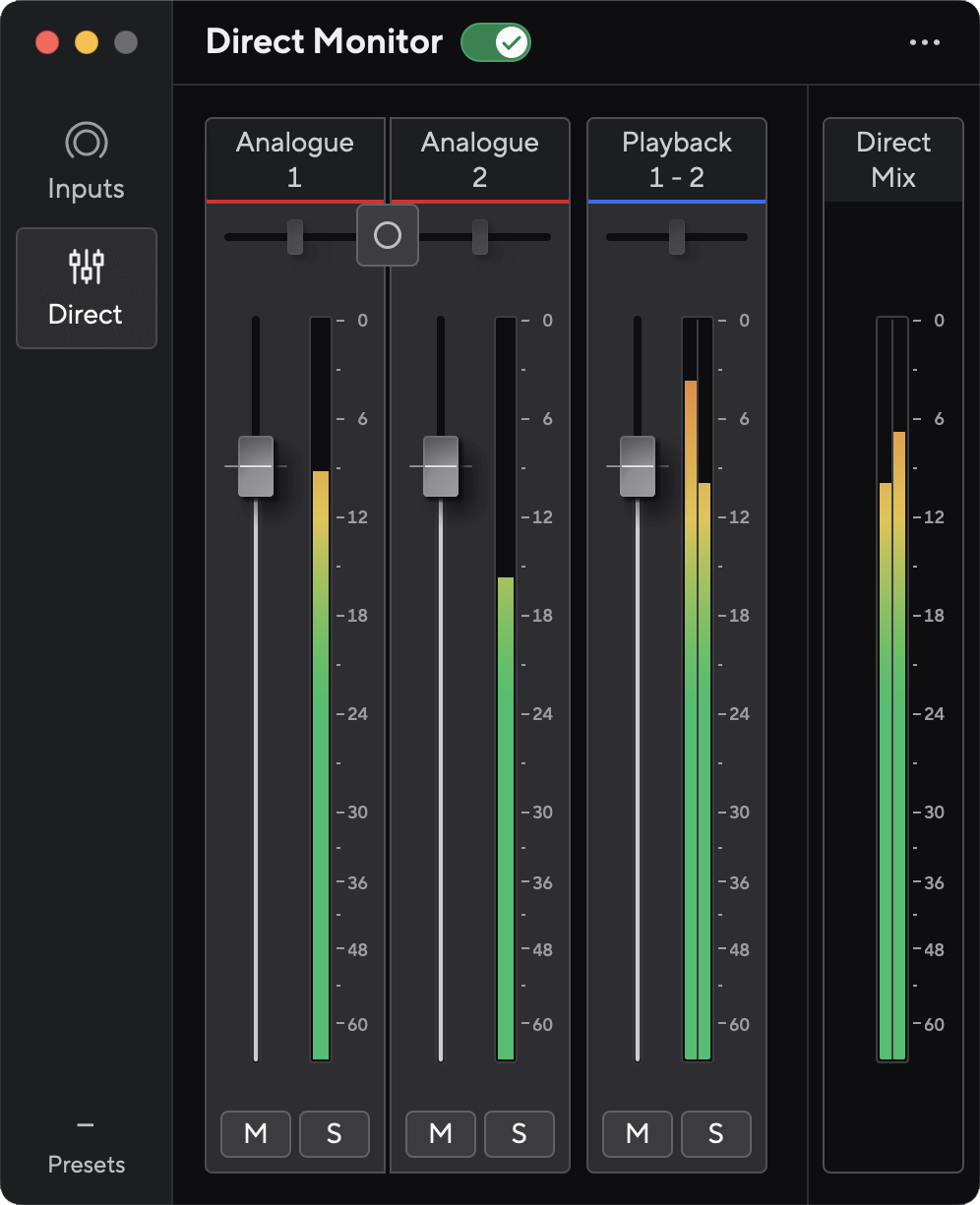This screenshot has height=1205, width=980.
Task: Toggle Direct Monitor off
Action: (x=495, y=42)
